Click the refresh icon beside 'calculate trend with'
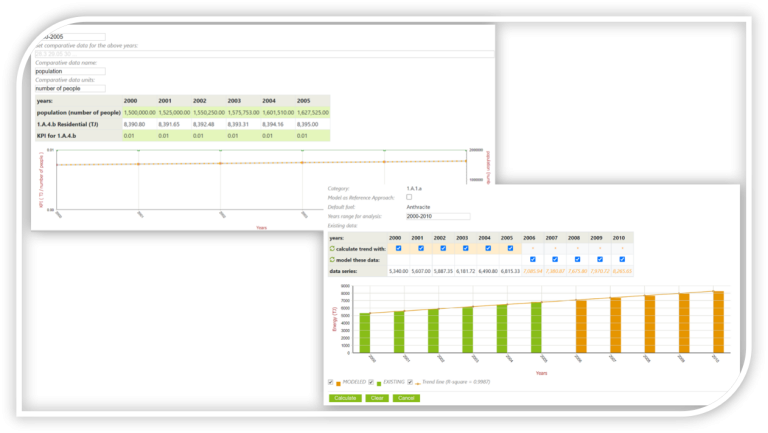Image resolution: width=768 pixels, height=433 pixels. point(332,248)
